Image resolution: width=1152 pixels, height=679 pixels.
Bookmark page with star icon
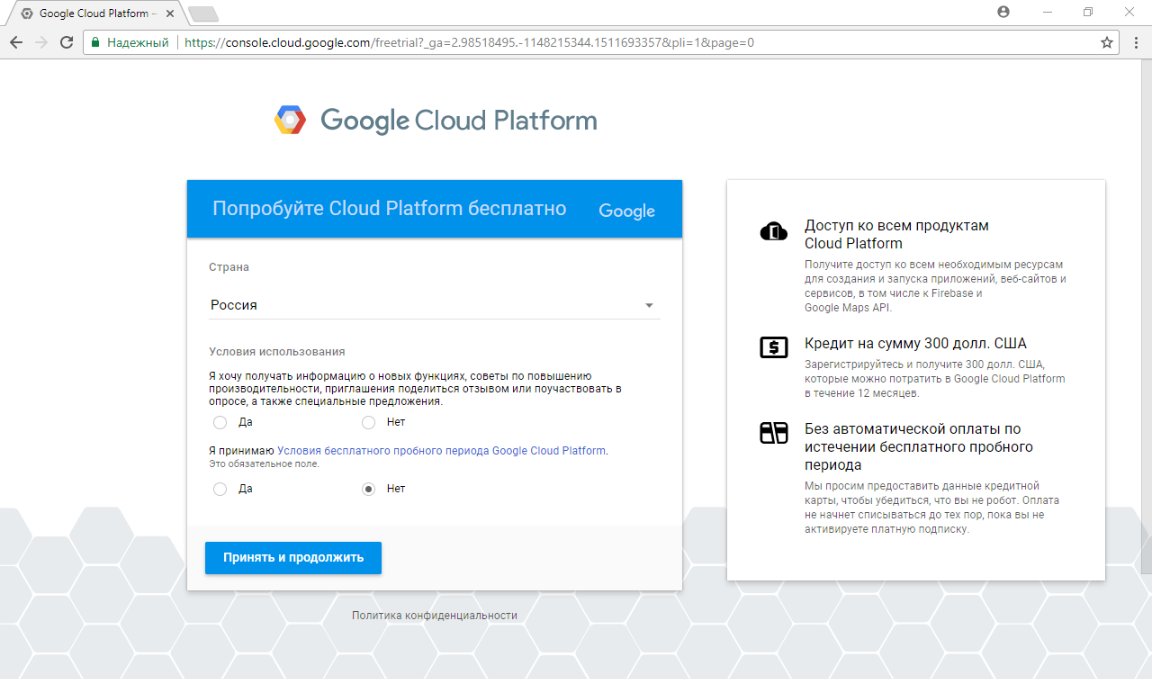click(x=1106, y=43)
